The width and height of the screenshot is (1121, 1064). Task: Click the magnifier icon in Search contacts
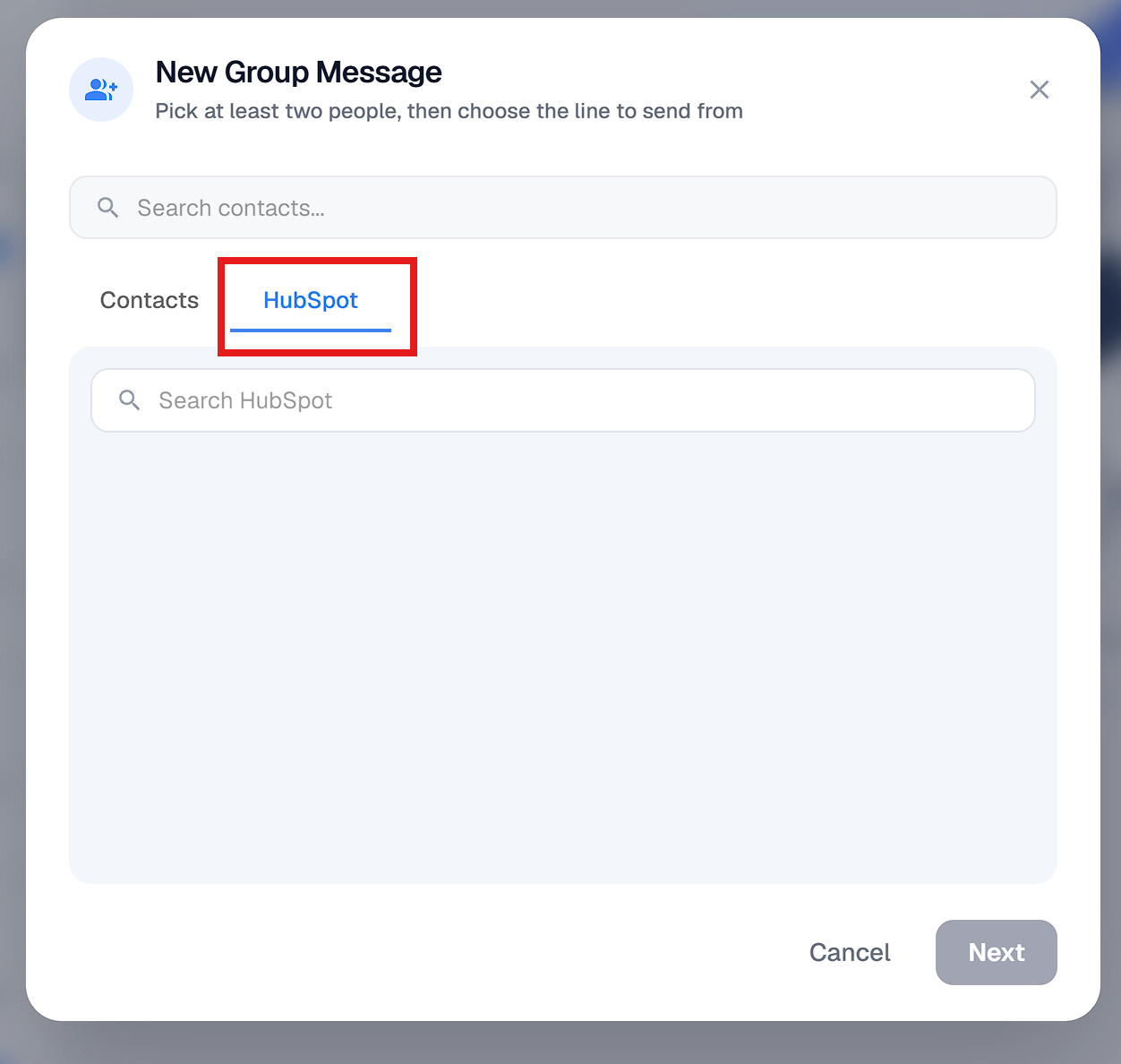click(x=108, y=208)
